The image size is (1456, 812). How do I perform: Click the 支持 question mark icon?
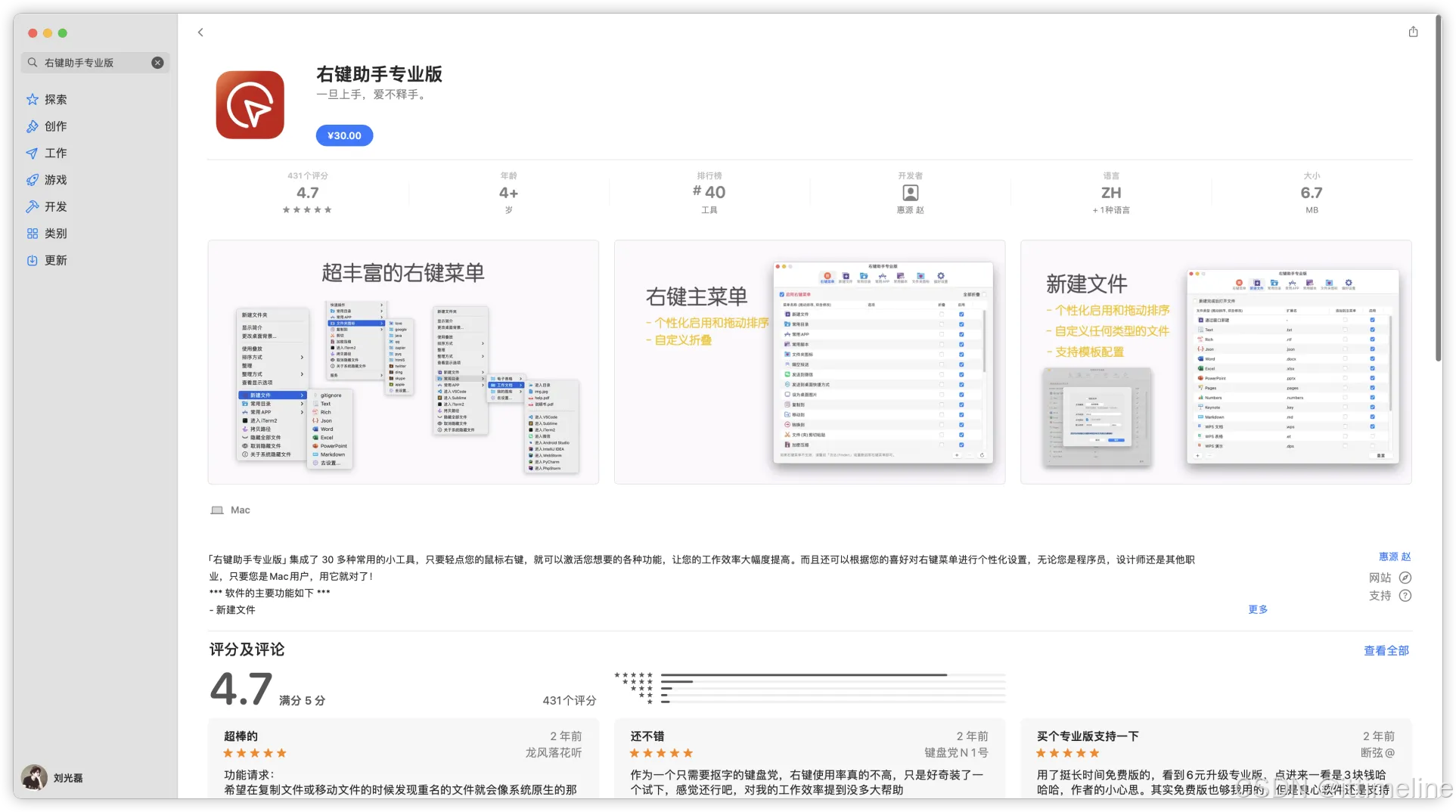click(x=1405, y=596)
